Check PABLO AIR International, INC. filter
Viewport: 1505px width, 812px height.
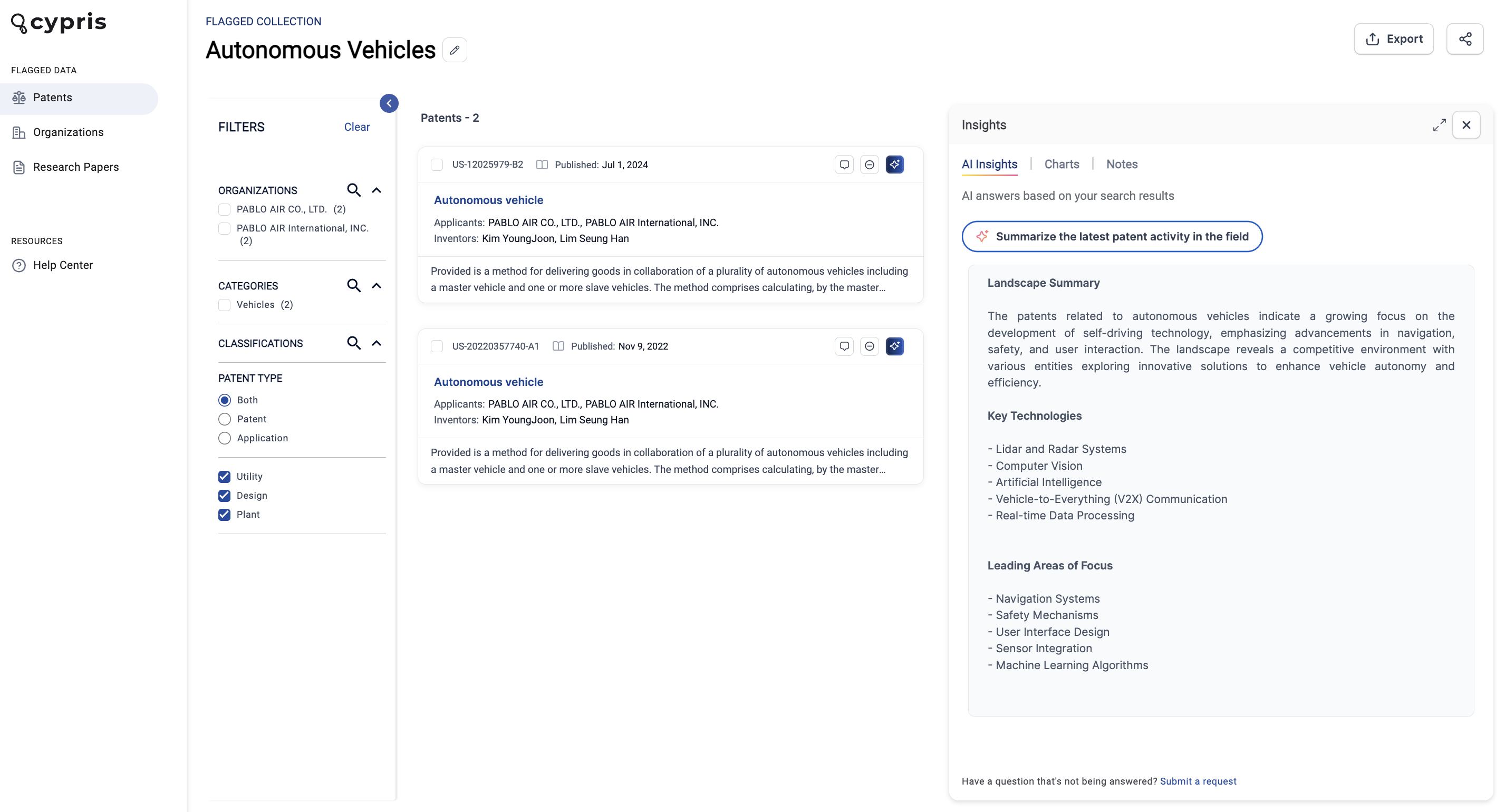tap(224, 228)
